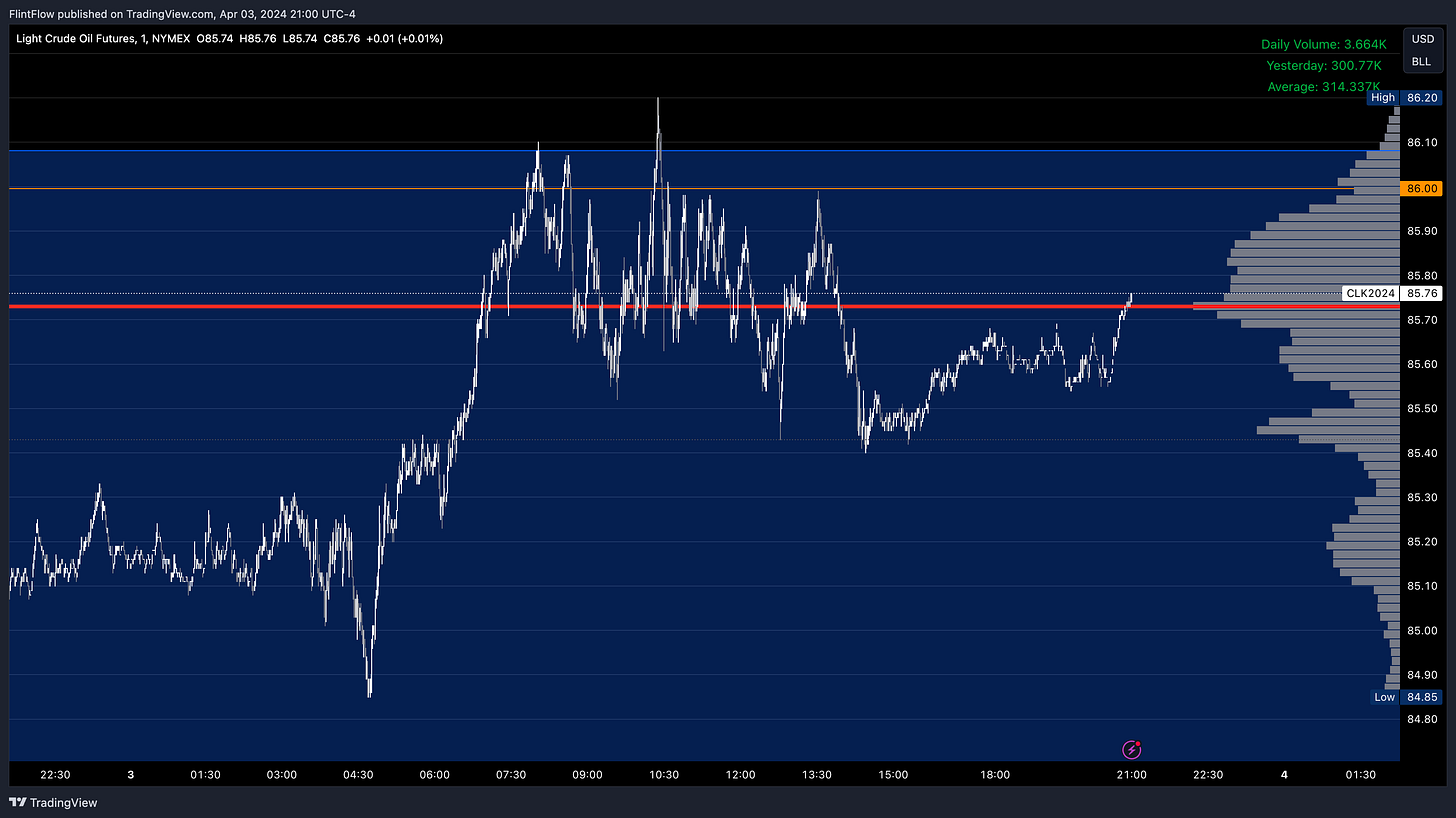Click the 21:00 time axis label
This screenshot has height=818, width=1456.
tap(1132, 775)
